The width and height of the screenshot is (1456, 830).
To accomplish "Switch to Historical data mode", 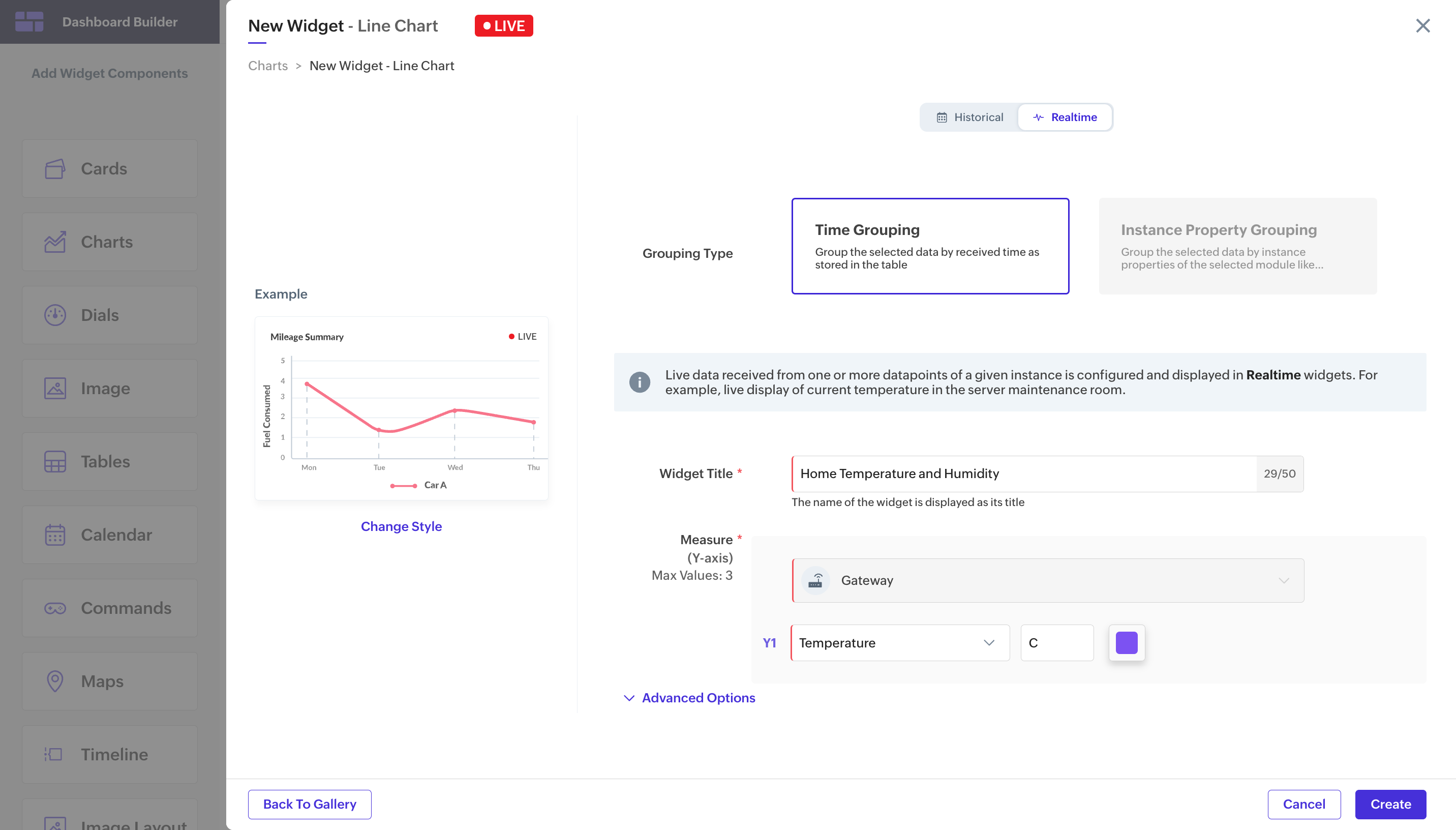I will point(969,117).
